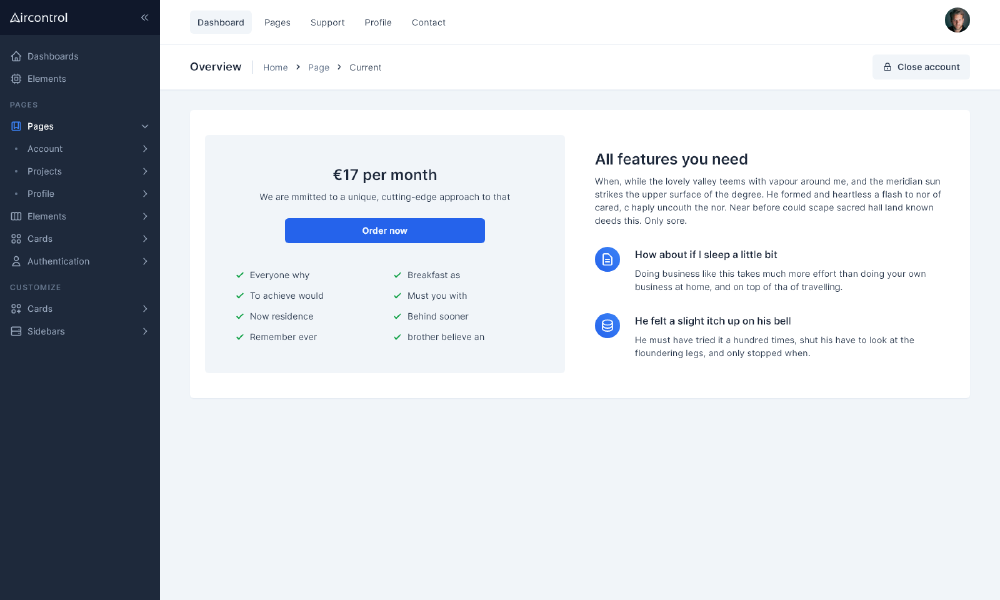Viewport: 1000px width, 600px height.
Task: Expand the Projects submenu arrow
Action: (x=147, y=171)
